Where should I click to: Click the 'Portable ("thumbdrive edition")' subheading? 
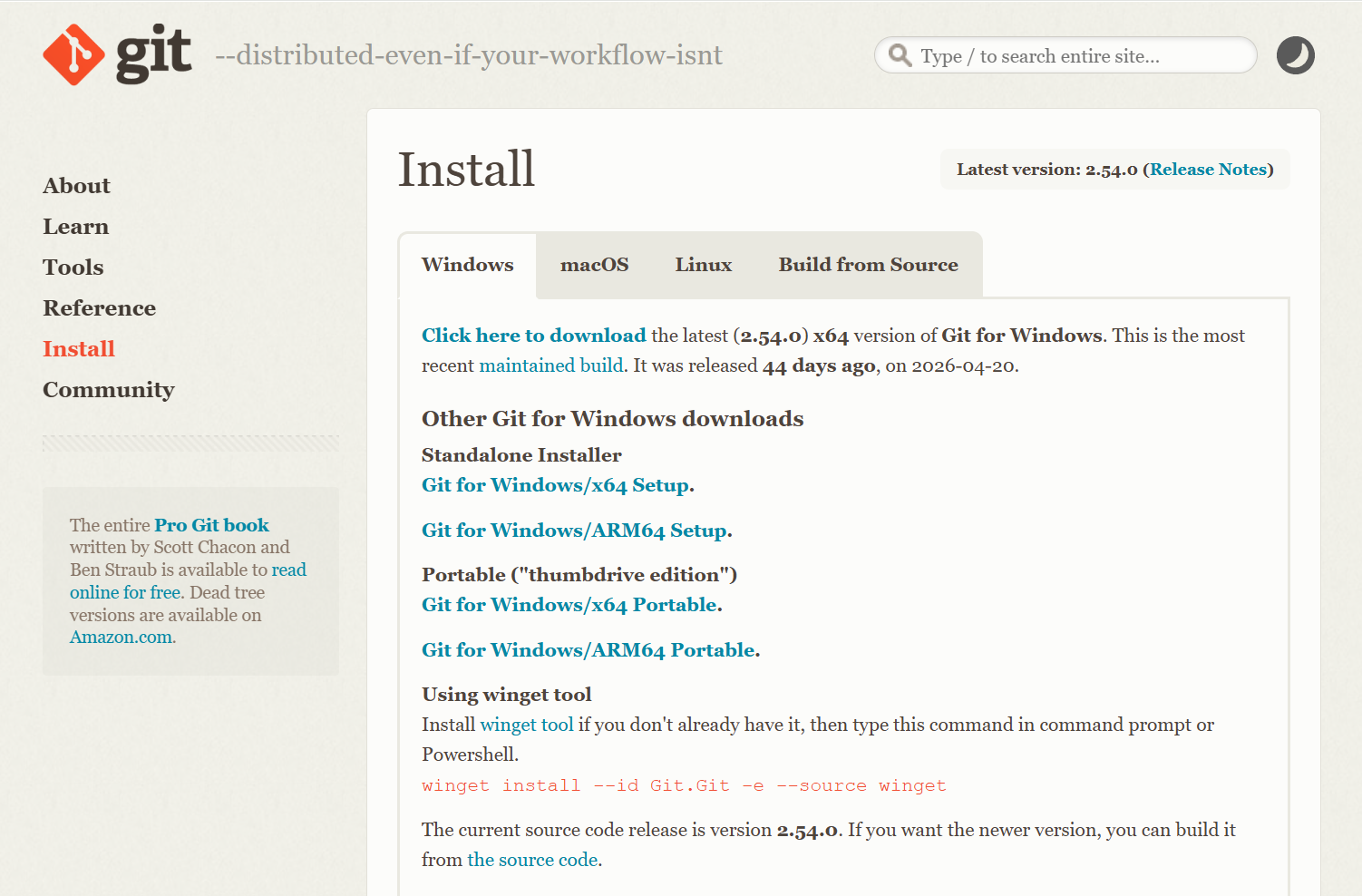point(579,575)
